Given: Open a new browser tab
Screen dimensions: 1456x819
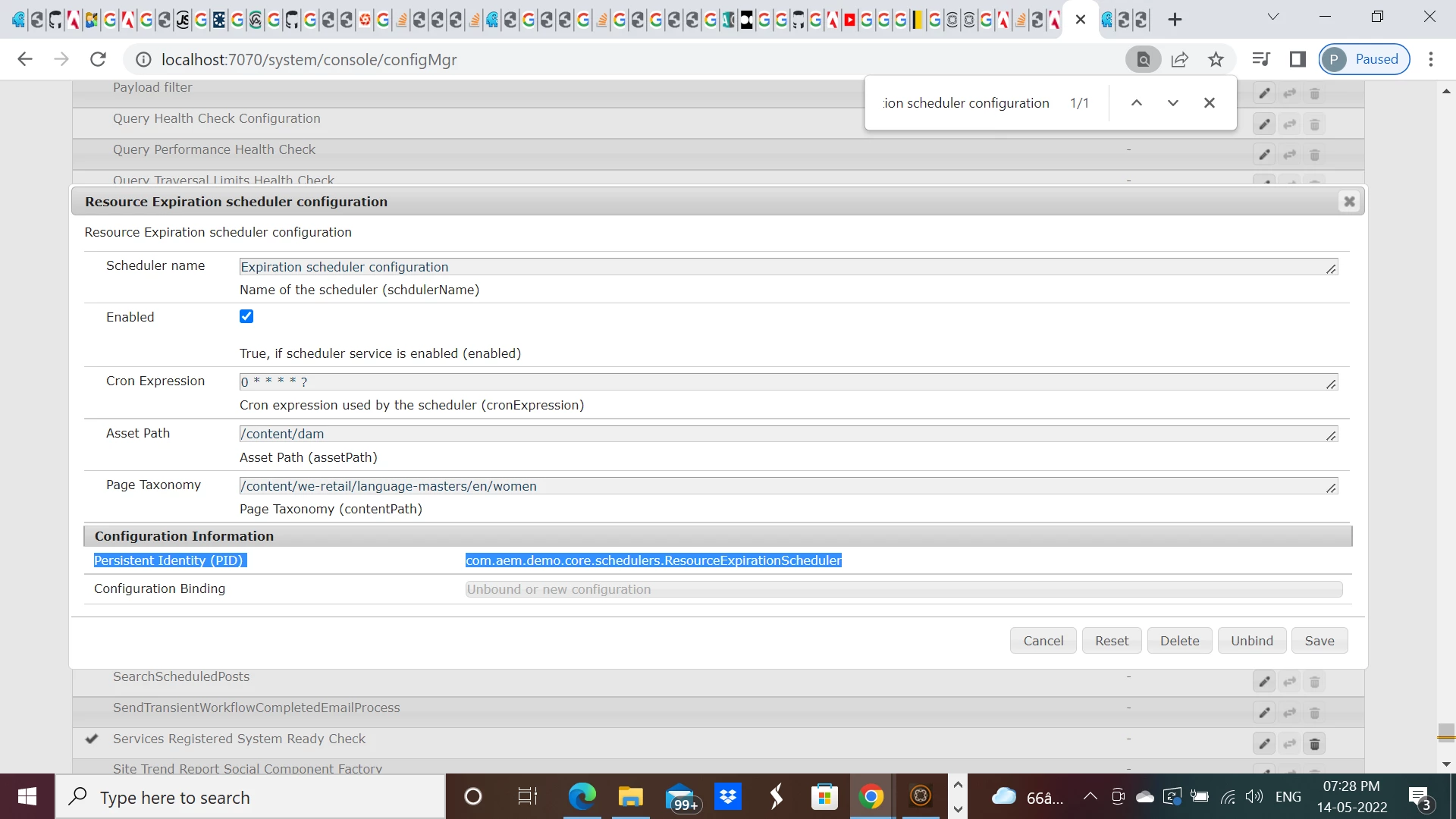Looking at the screenshot, I should click(x=1175, y=20).
